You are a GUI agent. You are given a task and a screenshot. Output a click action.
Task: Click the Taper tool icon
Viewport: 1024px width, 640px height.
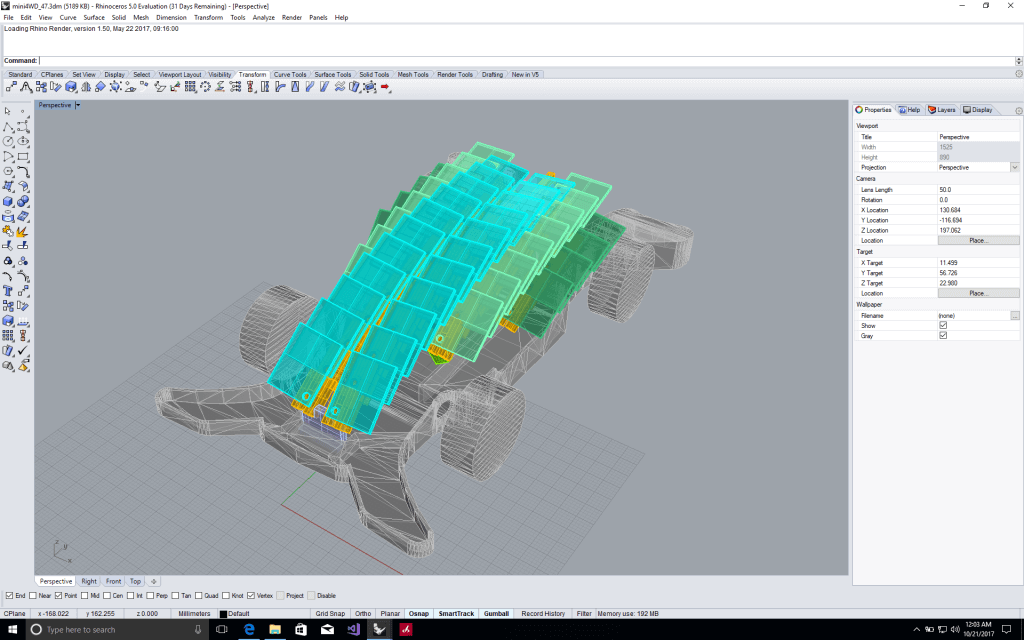(x=295, y=87)
